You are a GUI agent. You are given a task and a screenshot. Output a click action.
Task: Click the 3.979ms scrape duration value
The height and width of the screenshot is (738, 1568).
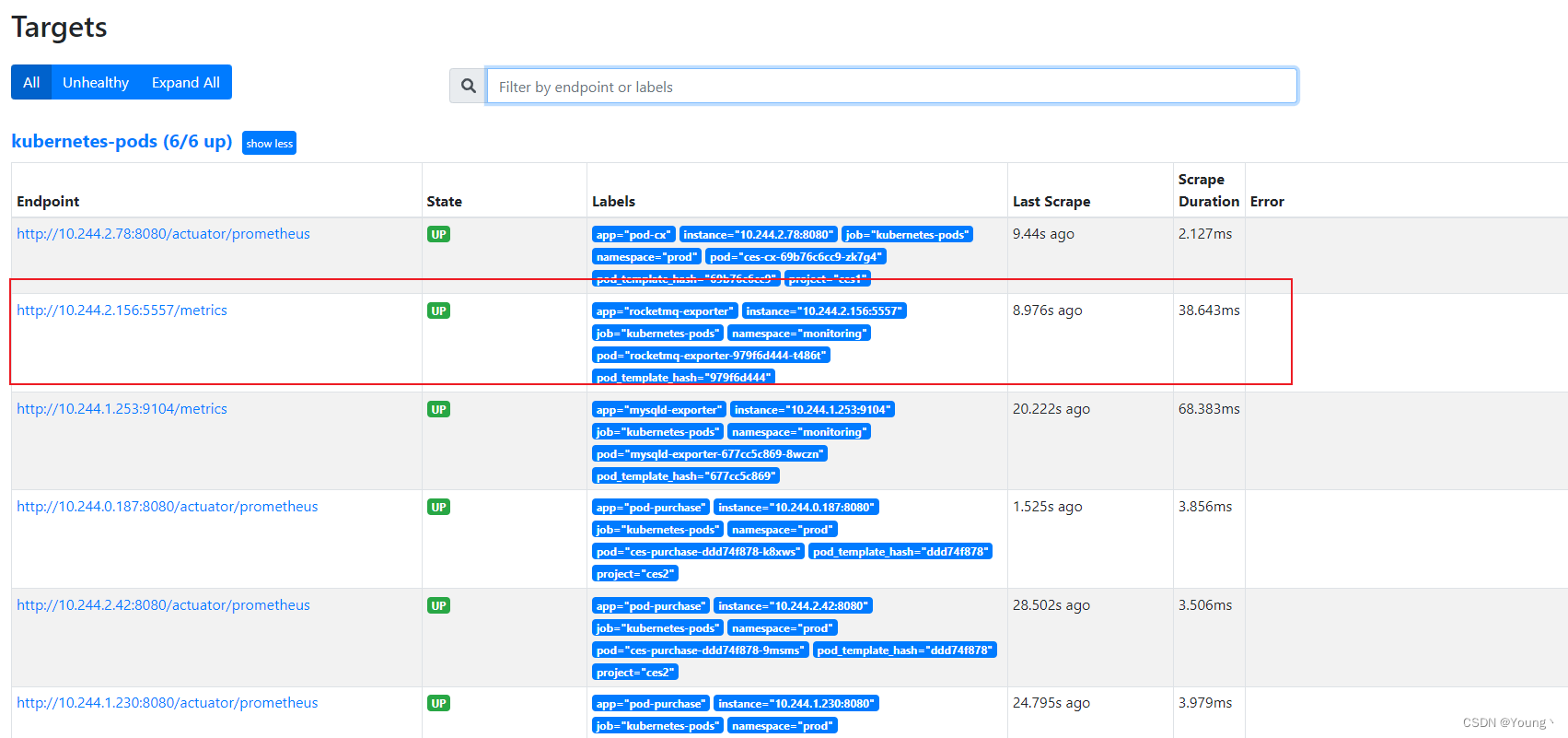click(1205, 703)
